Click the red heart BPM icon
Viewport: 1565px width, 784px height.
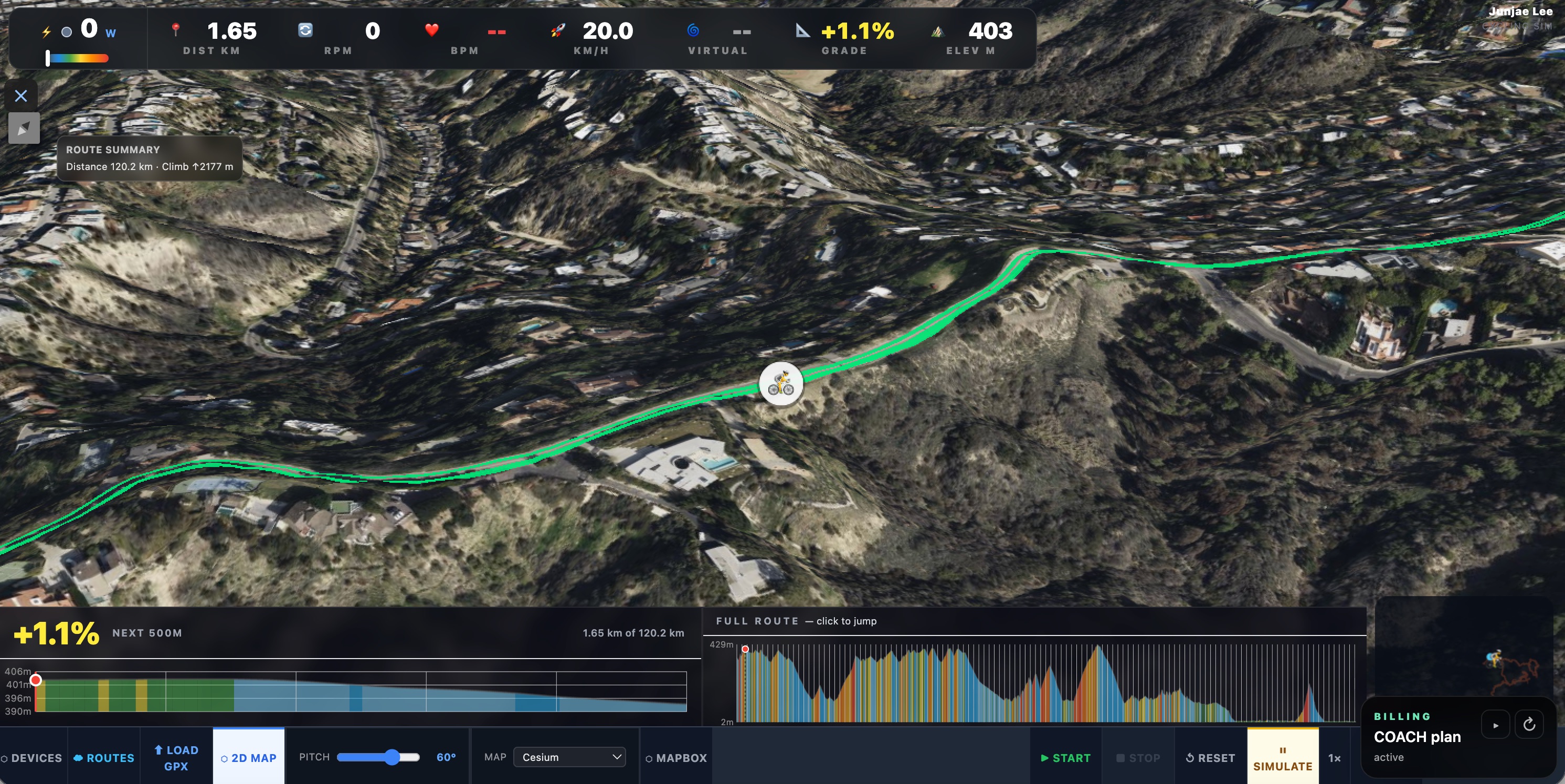click(x=431, y=30)
